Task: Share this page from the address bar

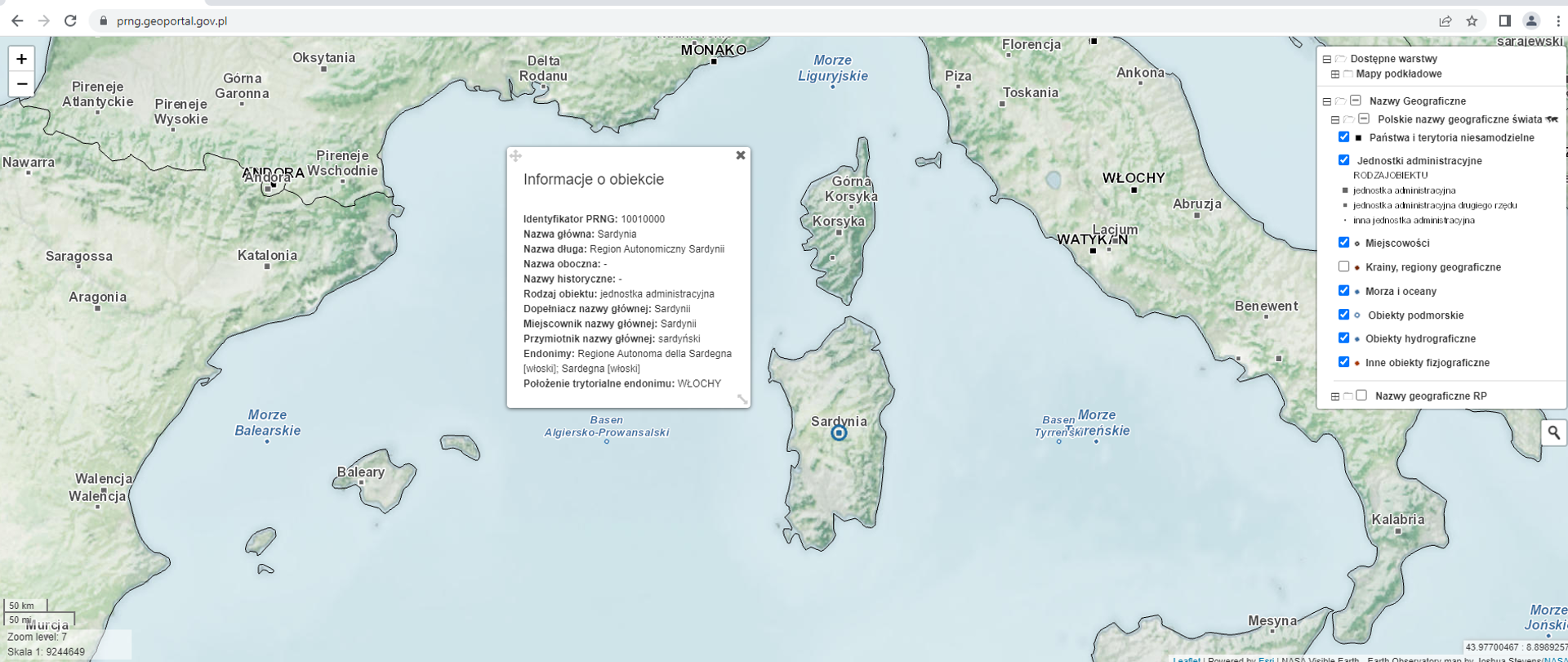Action: click(1445, 21)
